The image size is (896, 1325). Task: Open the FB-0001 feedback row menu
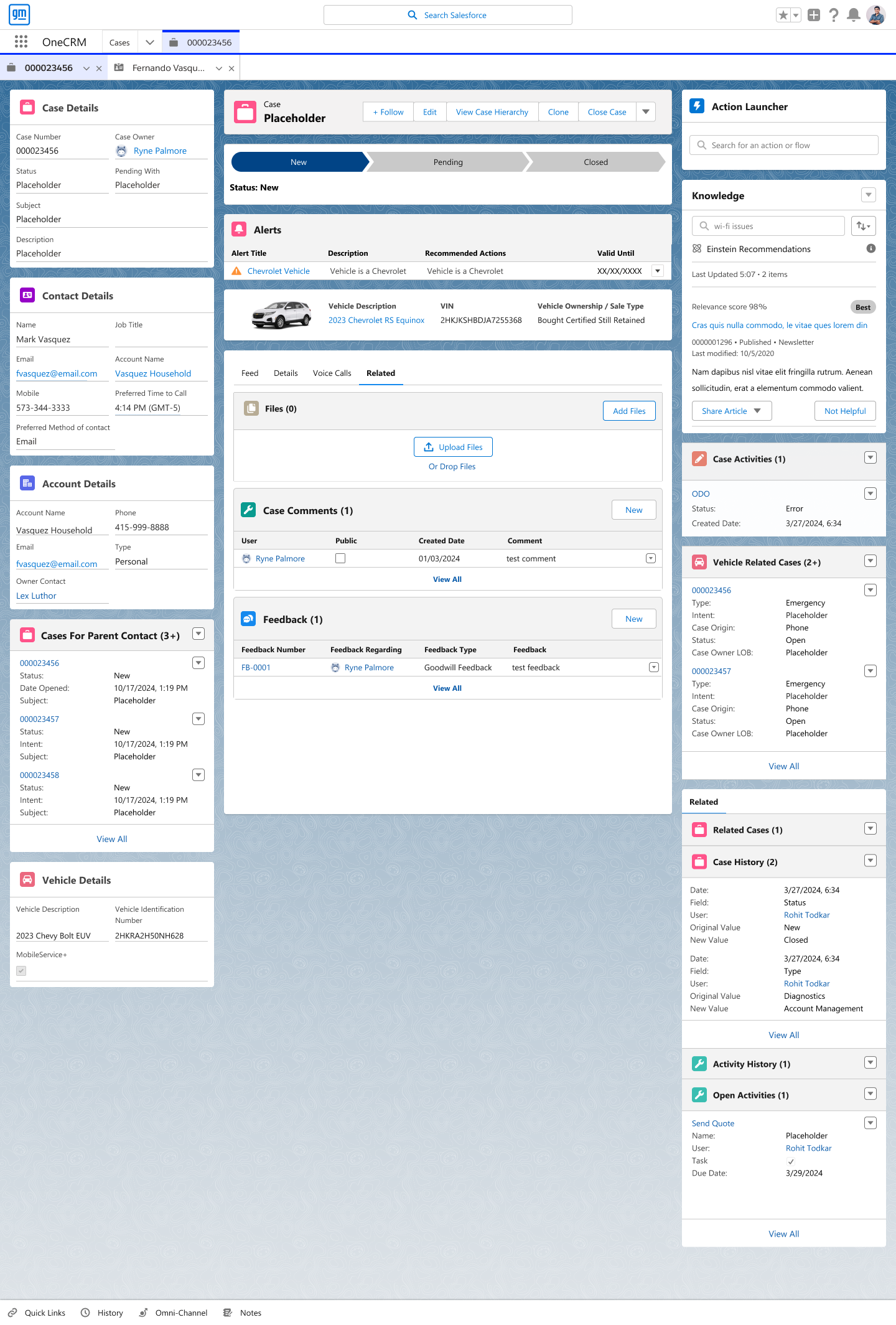[653, 667]
